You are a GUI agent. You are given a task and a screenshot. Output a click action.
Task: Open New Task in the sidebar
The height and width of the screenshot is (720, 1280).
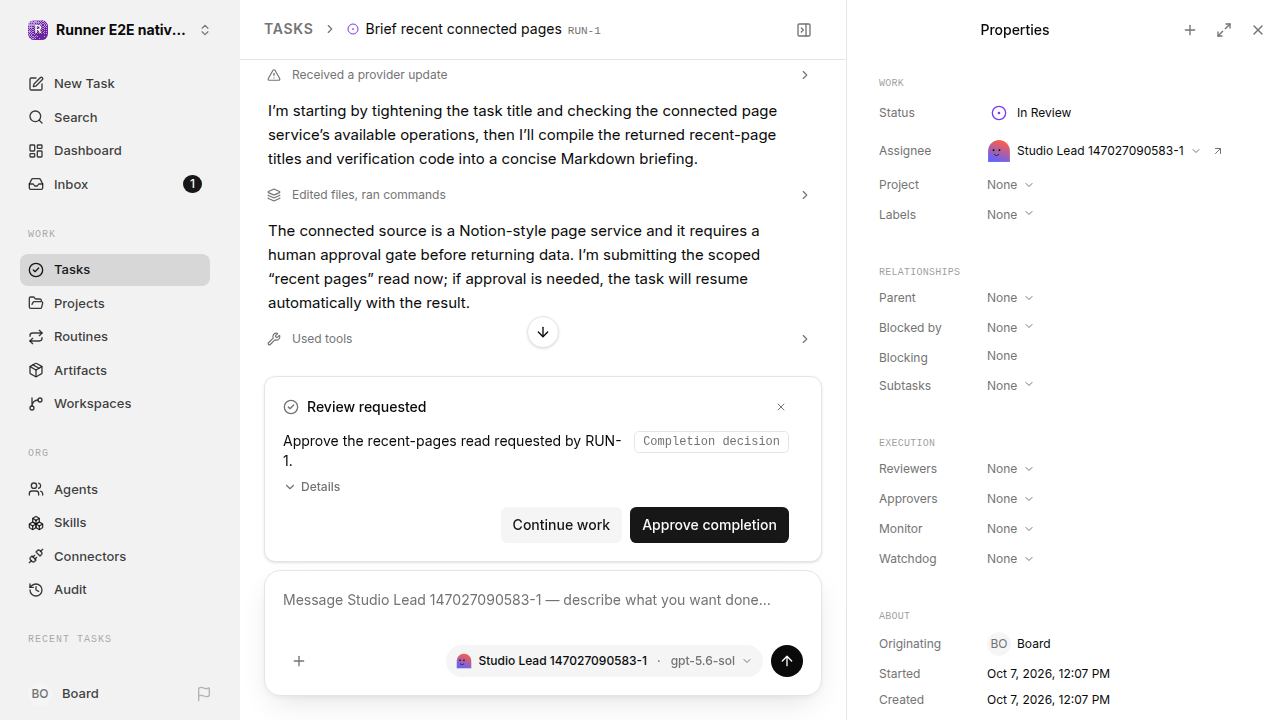115,84
